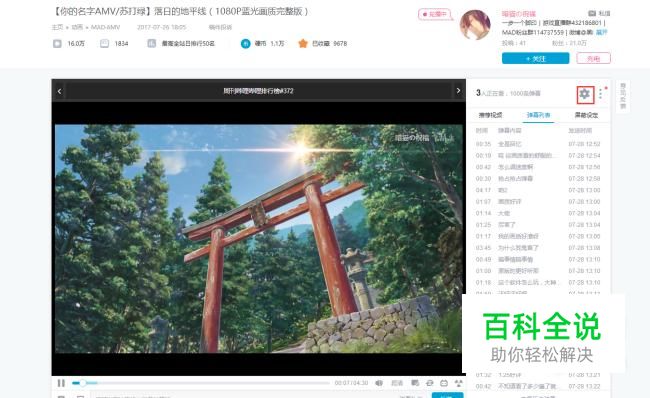Click the favorites count 9678
The width and height of the screenshot is (650, 398).
click(x=340, y=44)
